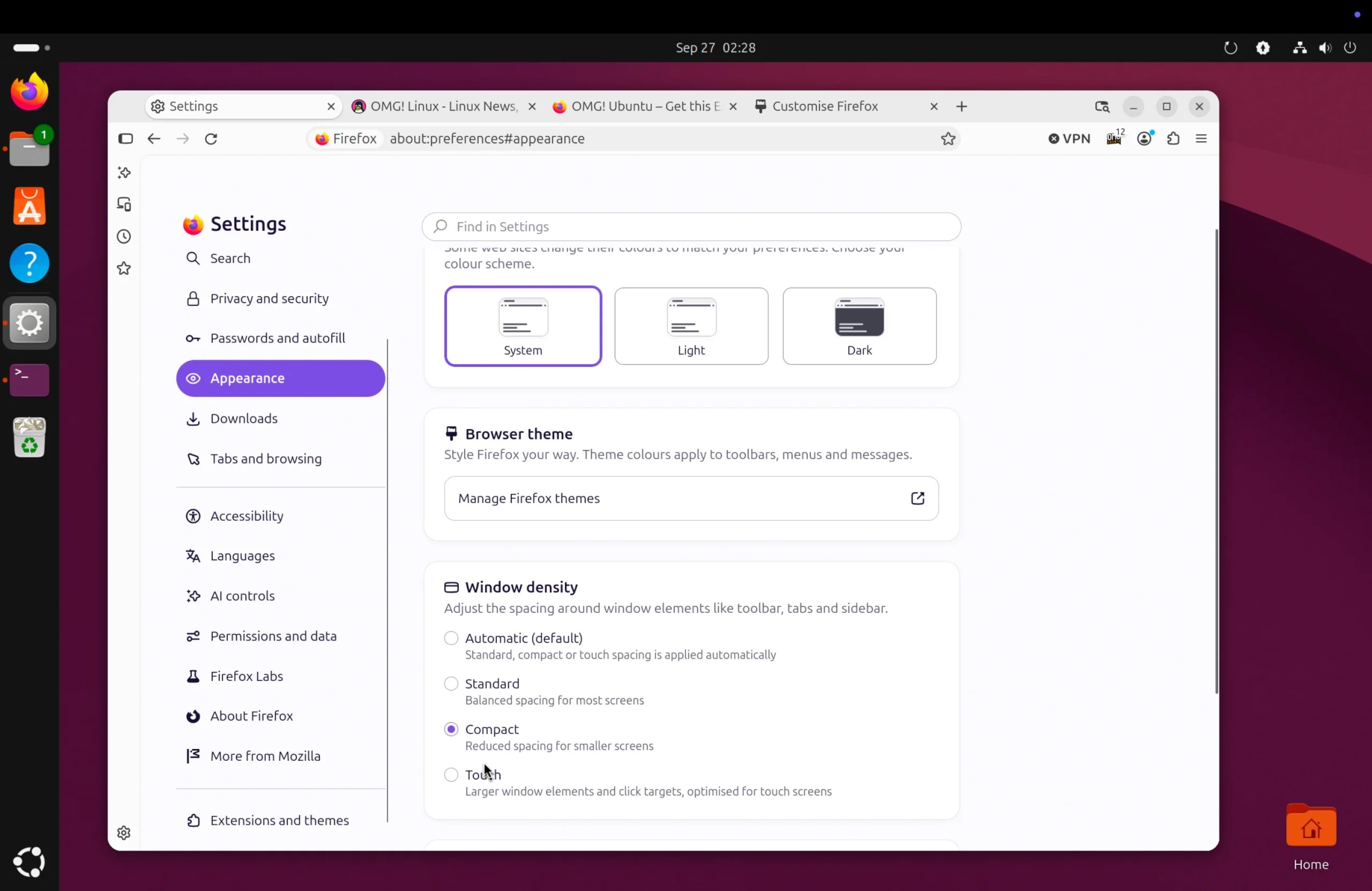
Task: Open synced tabs sidebar icon
Action: (x=124, y=204)
